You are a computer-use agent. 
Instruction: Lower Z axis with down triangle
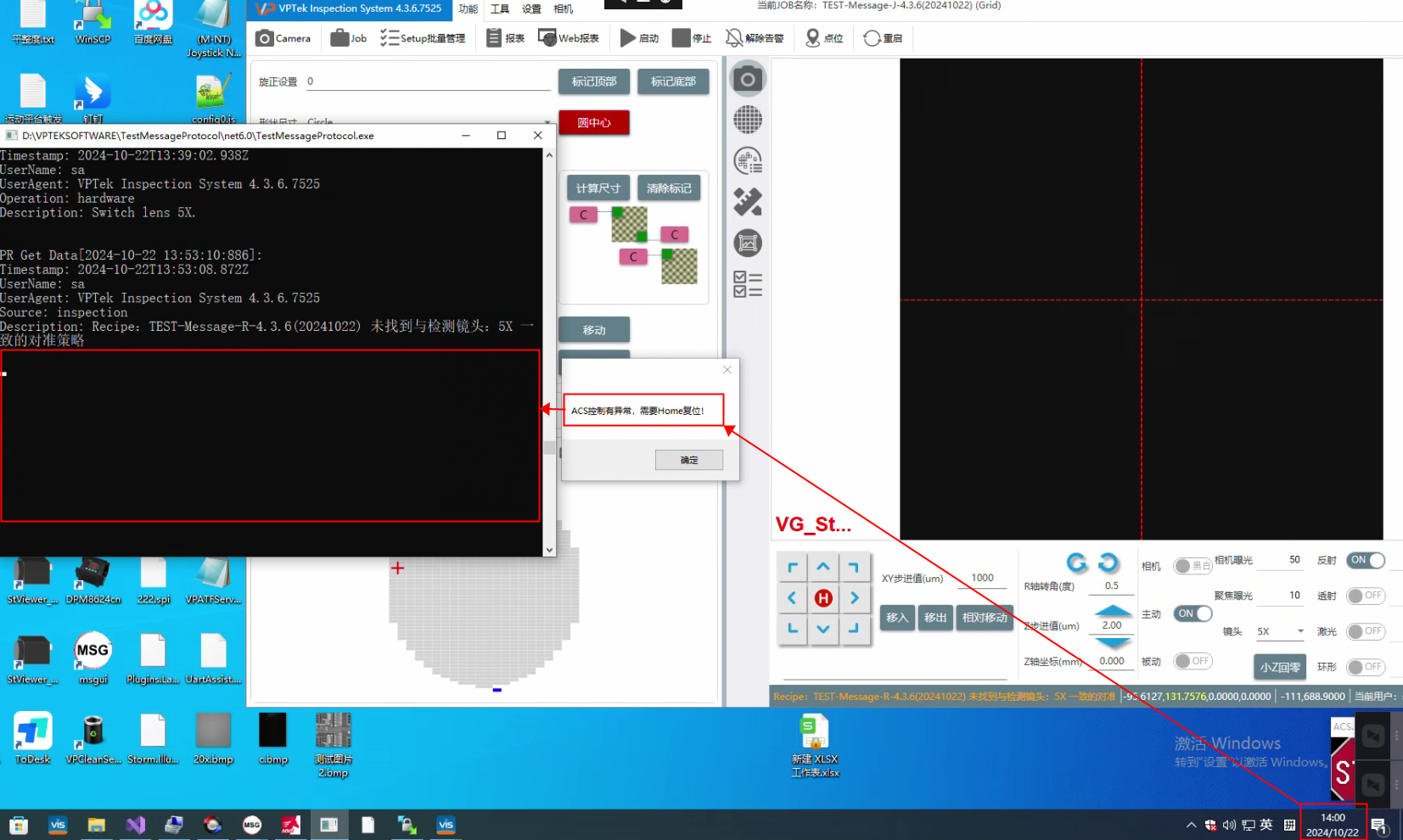point(1113,642)
